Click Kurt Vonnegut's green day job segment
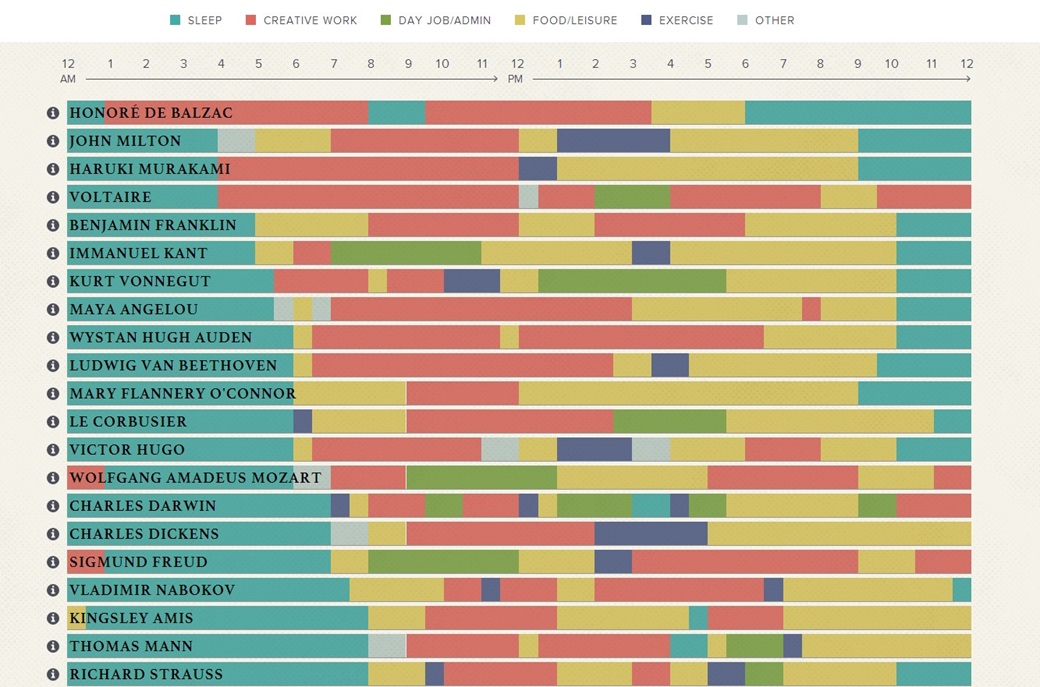This screenshot has height=687, width=1040. tap(632, 281)
